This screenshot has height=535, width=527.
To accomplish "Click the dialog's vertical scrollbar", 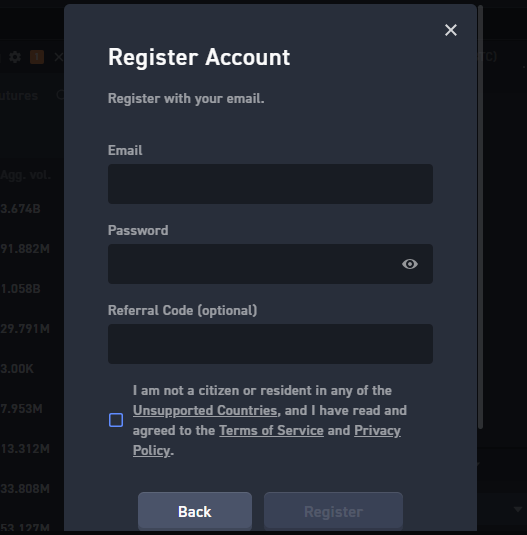I will (x=480, y=217).
